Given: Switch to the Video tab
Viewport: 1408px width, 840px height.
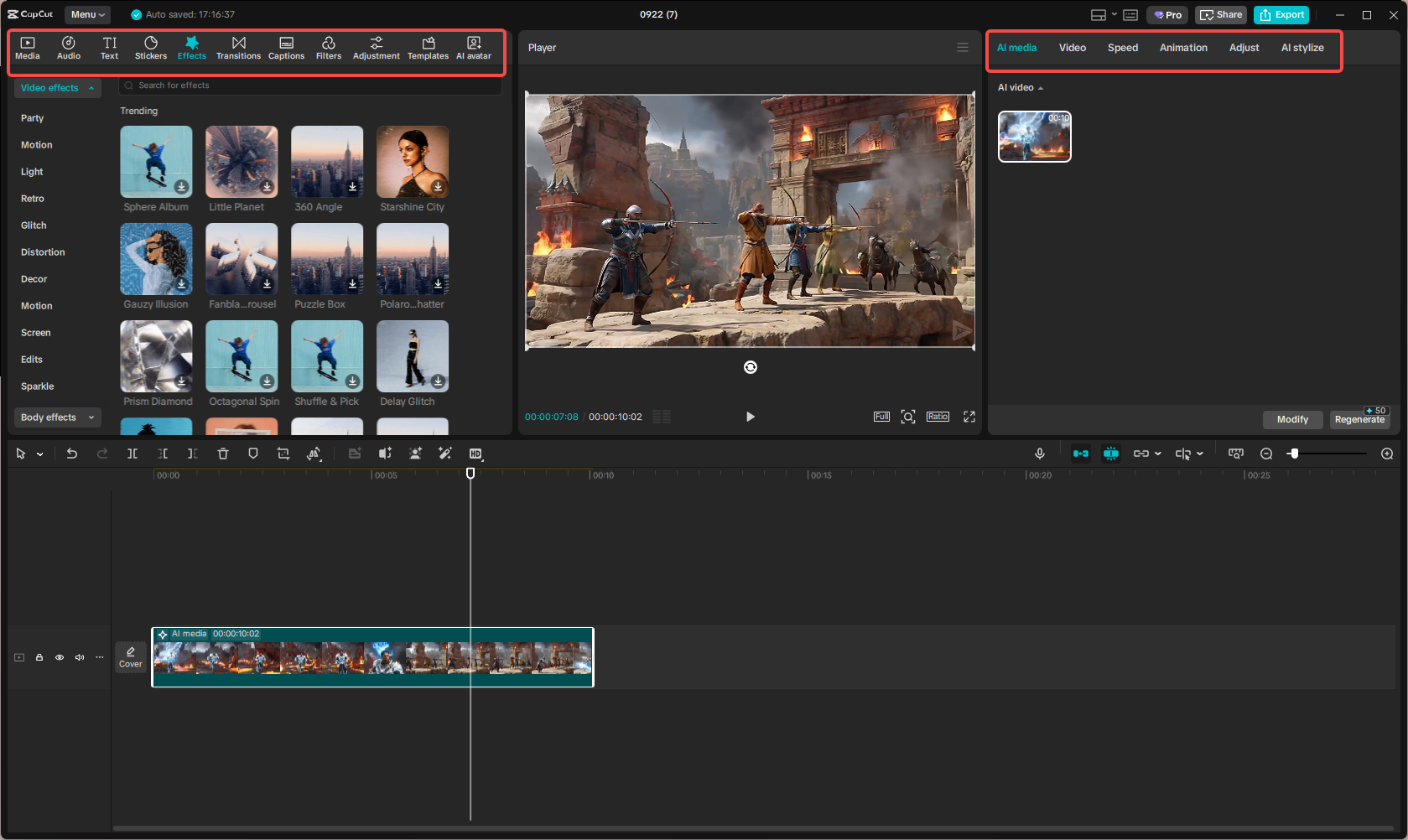Looking at the screenshot, I should tap(1073, 48).
